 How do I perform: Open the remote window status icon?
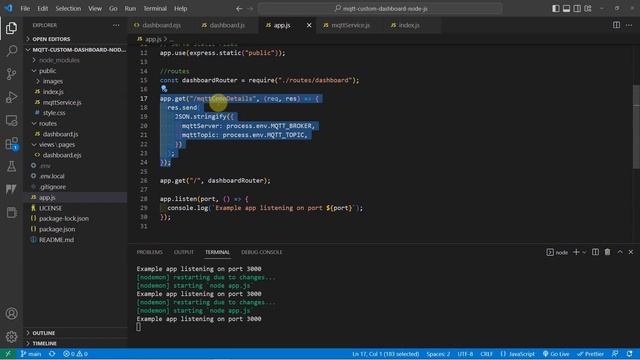[8, 354]
